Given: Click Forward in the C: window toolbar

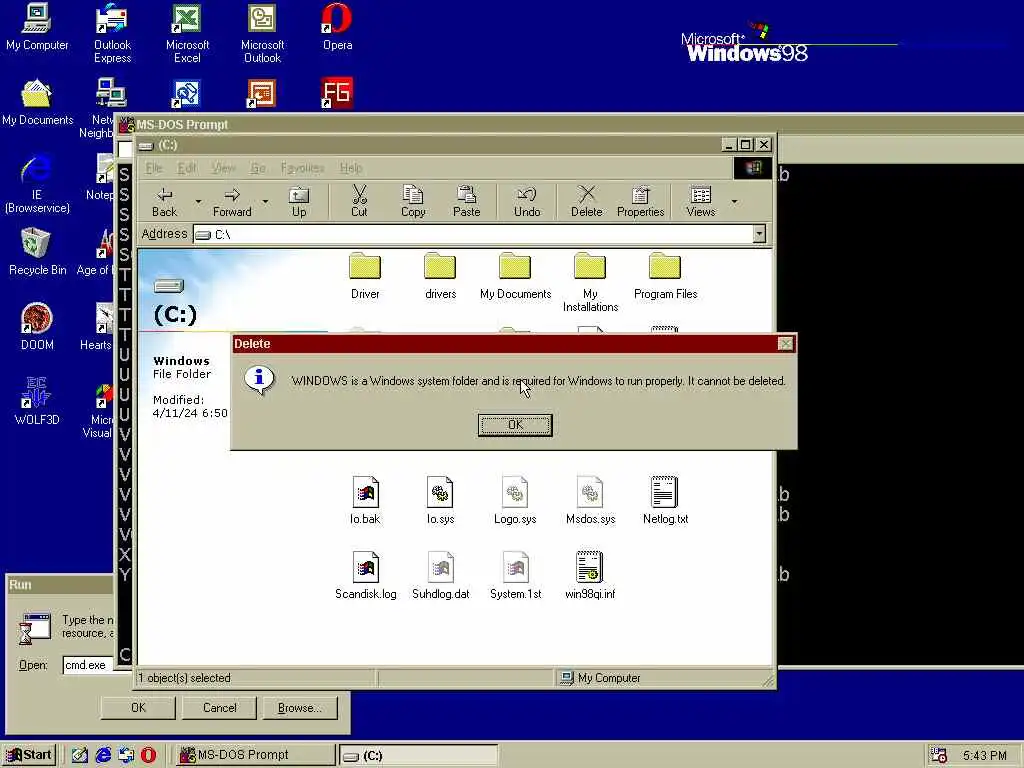Looking at the screenshot, I should pos(232,202).
